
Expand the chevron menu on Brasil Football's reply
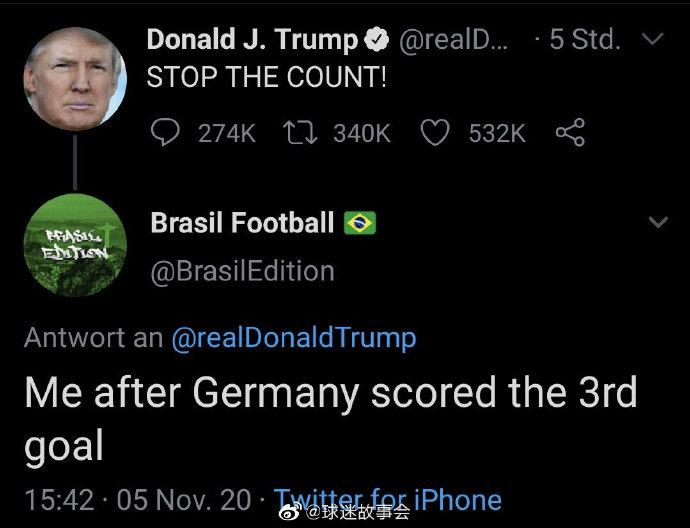point(657,223)
